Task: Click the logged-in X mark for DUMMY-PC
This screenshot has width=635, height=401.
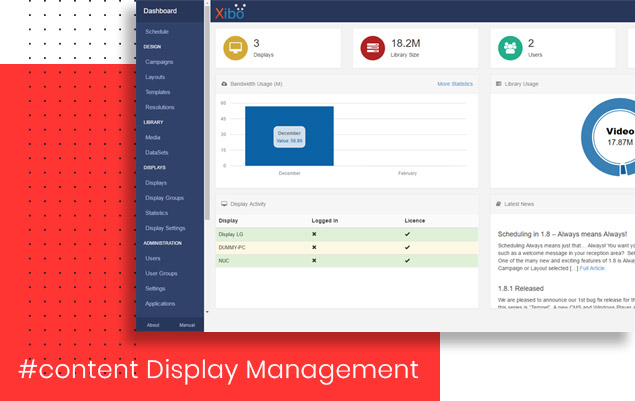Action: (x=314, y=247)
